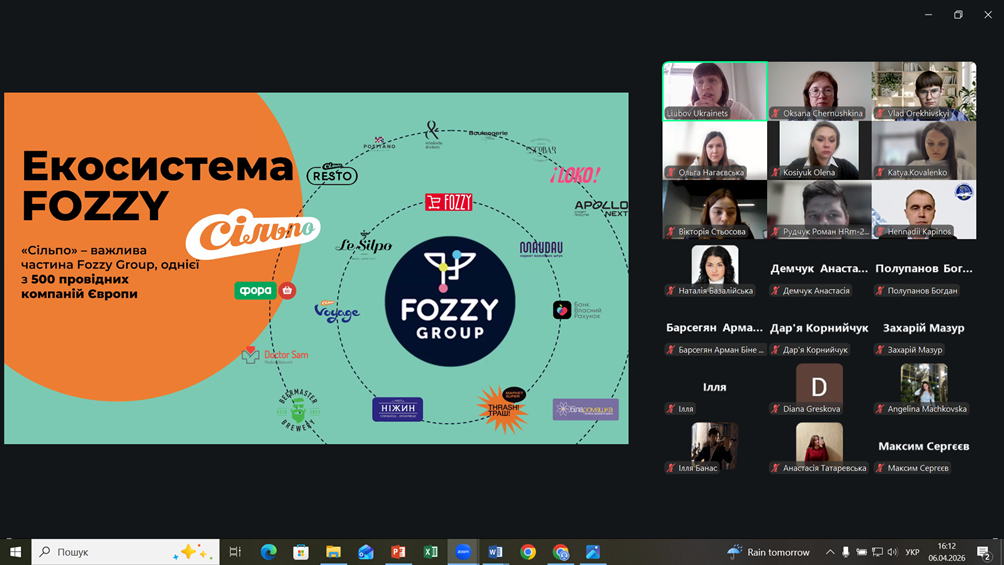Screen dimensions: 1004x565
Task: Open the Zoom app in taskbar
Action: [x=463, y=552]
